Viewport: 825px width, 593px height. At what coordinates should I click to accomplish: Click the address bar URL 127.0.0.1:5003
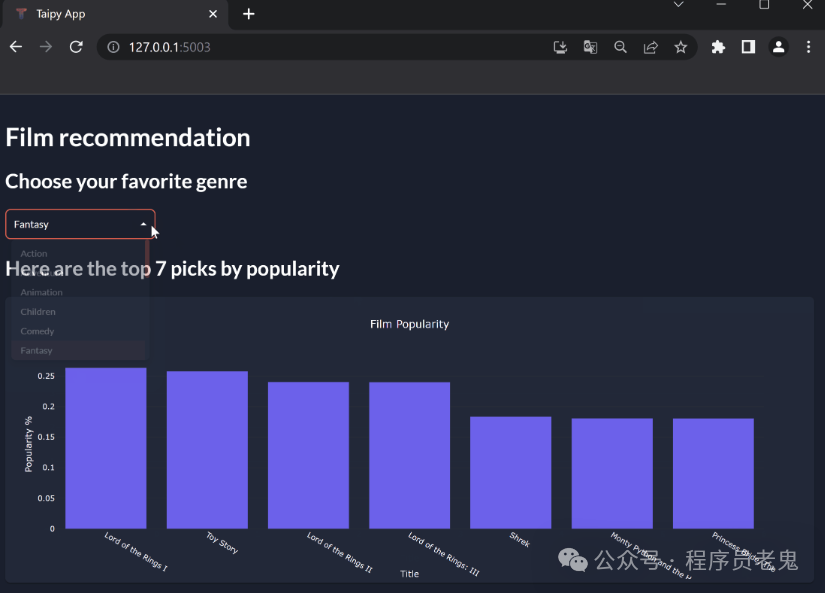click(169, 47)
